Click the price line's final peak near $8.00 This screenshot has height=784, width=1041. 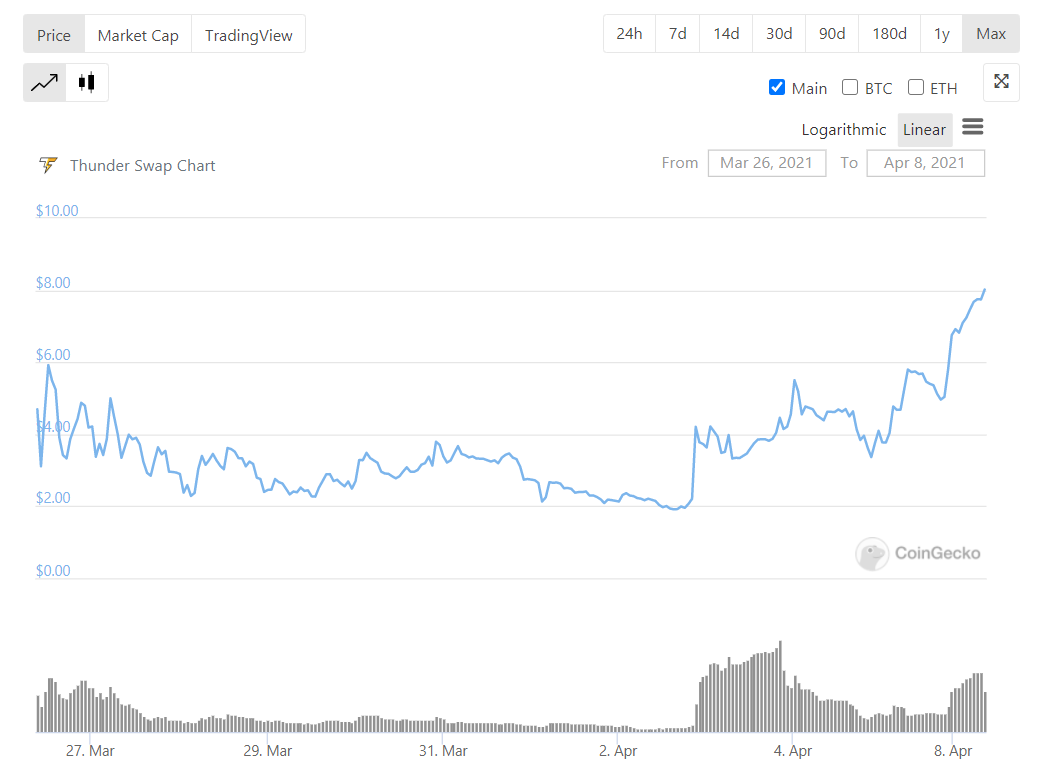tap(985, 290)
